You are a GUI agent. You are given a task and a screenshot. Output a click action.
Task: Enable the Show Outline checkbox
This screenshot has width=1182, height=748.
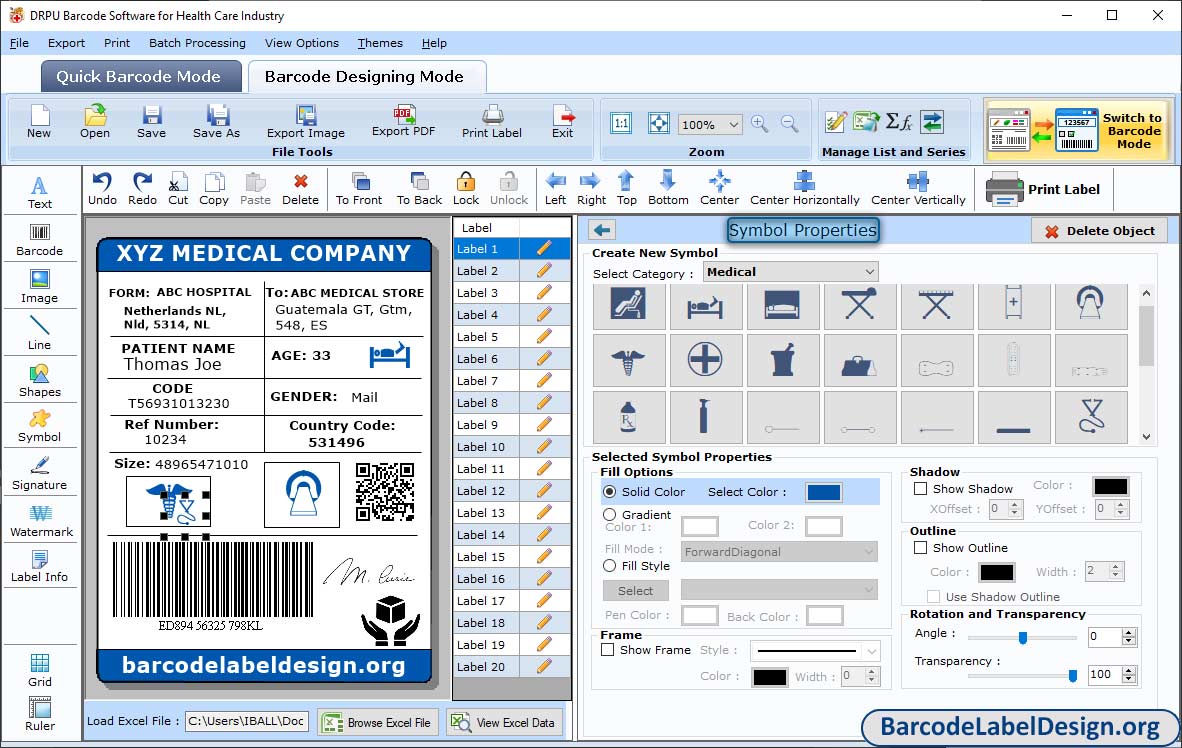(920, 547)
